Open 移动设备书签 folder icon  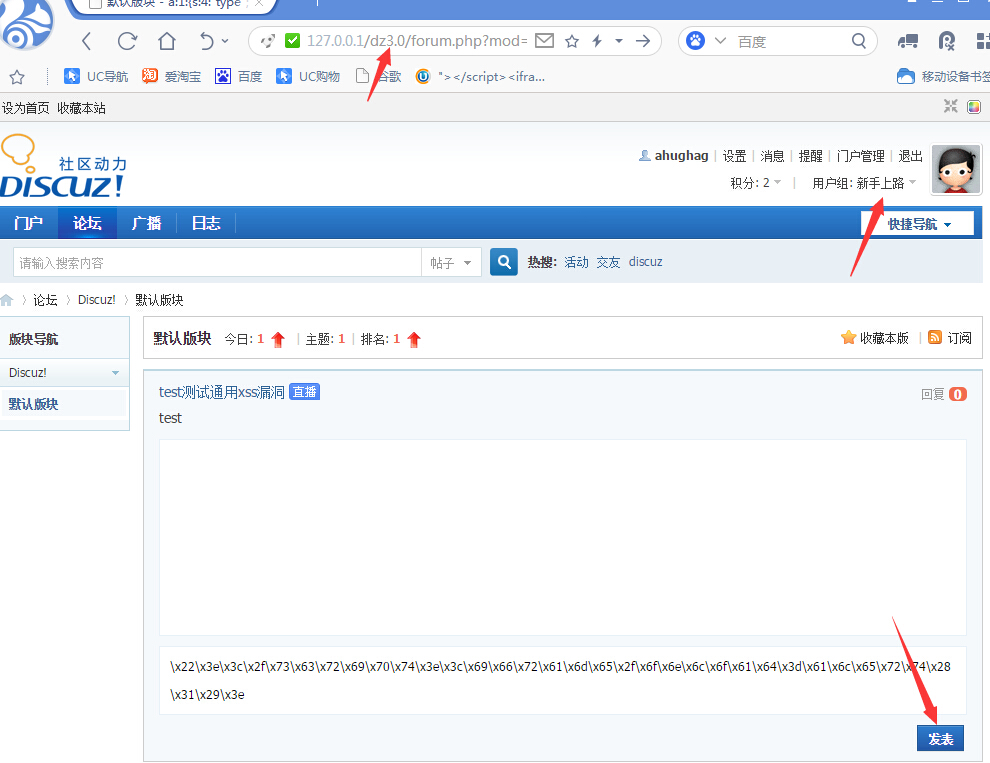(x=905, y=76)
